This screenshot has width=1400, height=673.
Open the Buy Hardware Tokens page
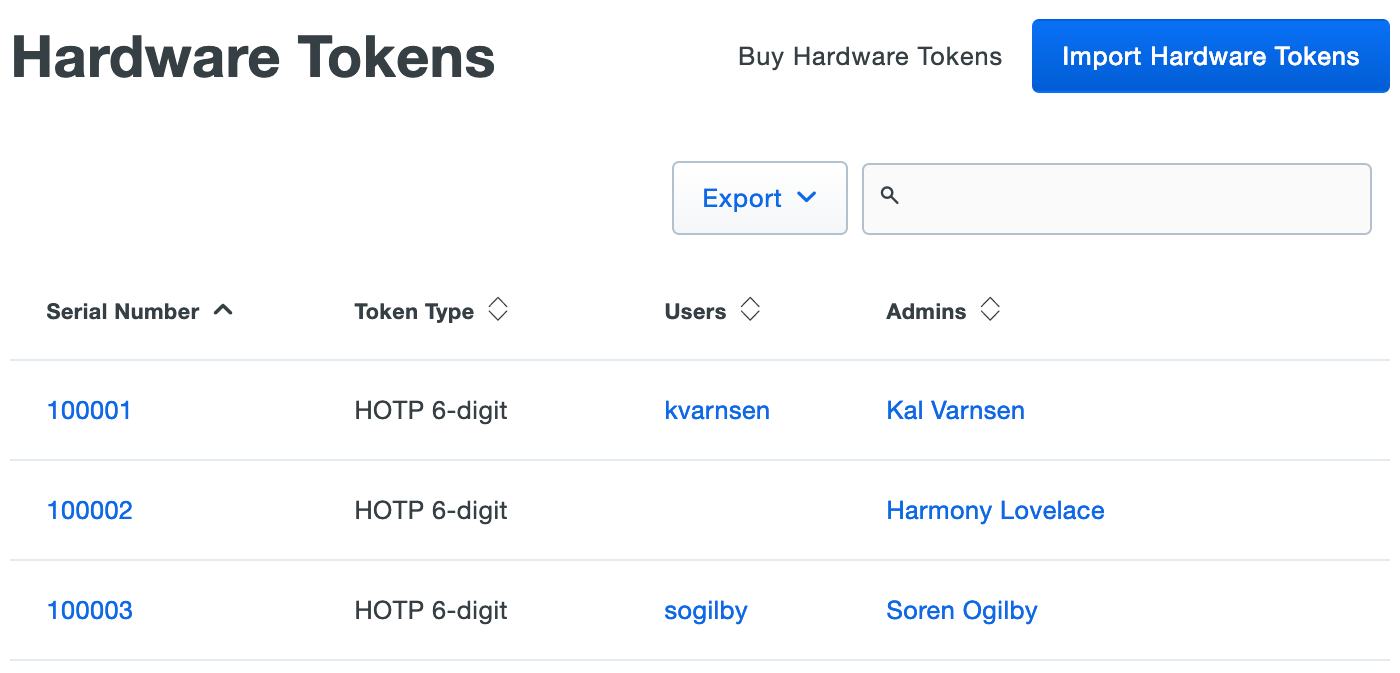869,56
